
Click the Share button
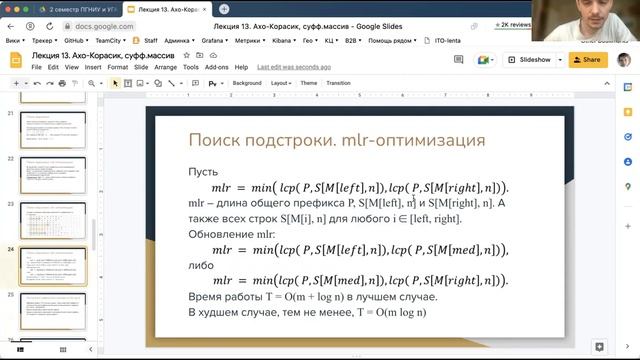point(588,60)
